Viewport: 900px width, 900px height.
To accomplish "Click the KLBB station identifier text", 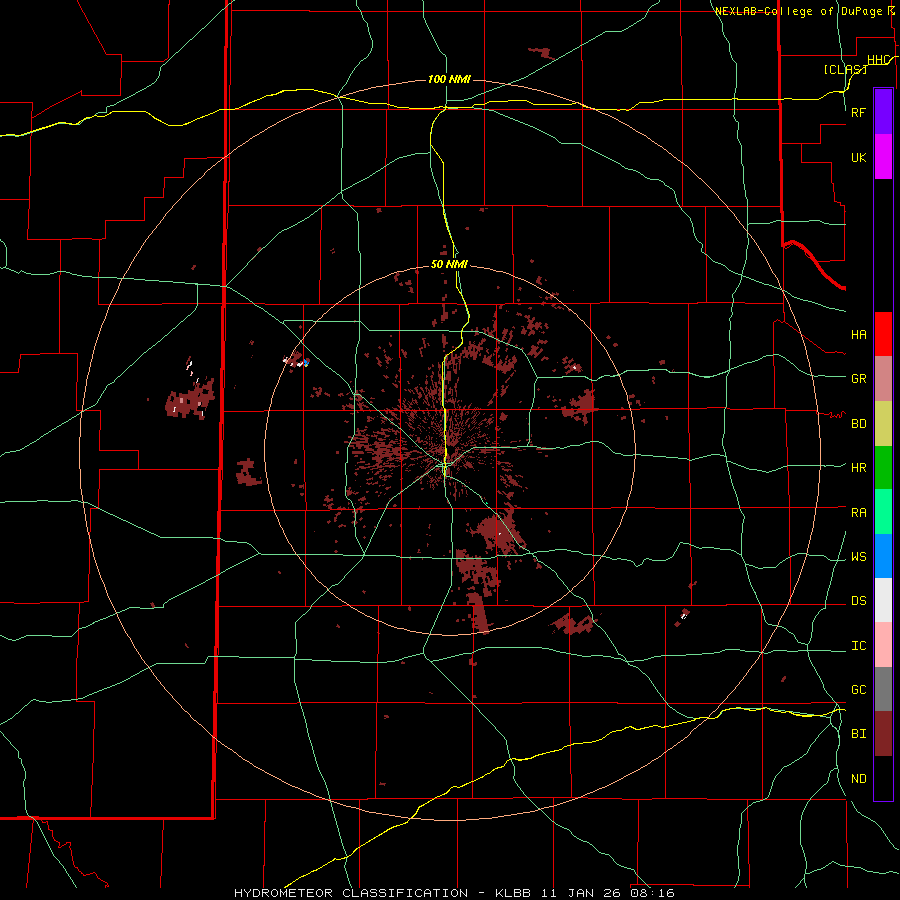I will point(513,893).
